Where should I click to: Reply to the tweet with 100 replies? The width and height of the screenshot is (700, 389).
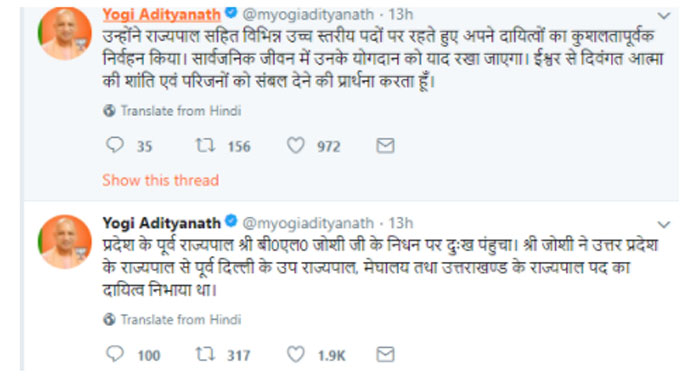[x=115, y=354]
